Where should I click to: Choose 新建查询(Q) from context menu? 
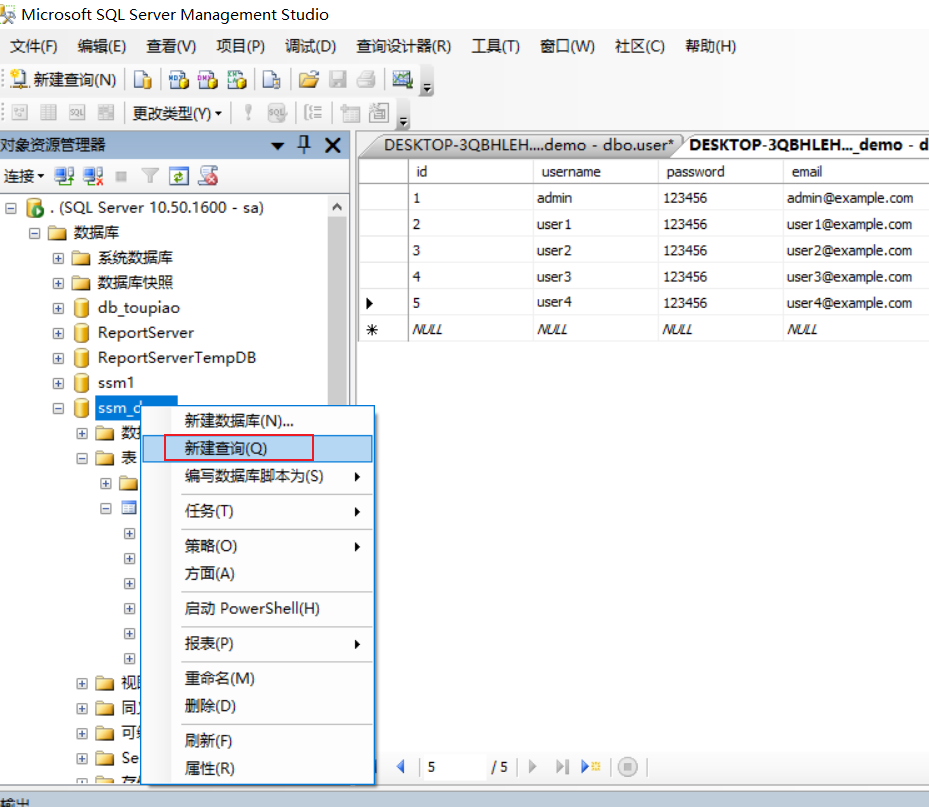257,449
